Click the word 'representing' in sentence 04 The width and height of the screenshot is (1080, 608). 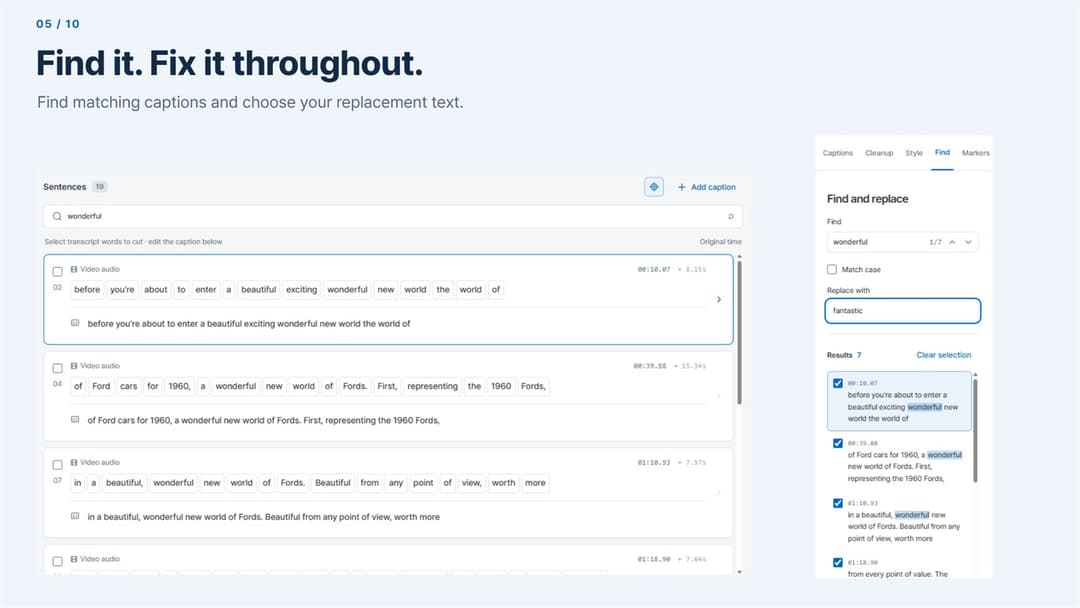click(x=433, y=386)
